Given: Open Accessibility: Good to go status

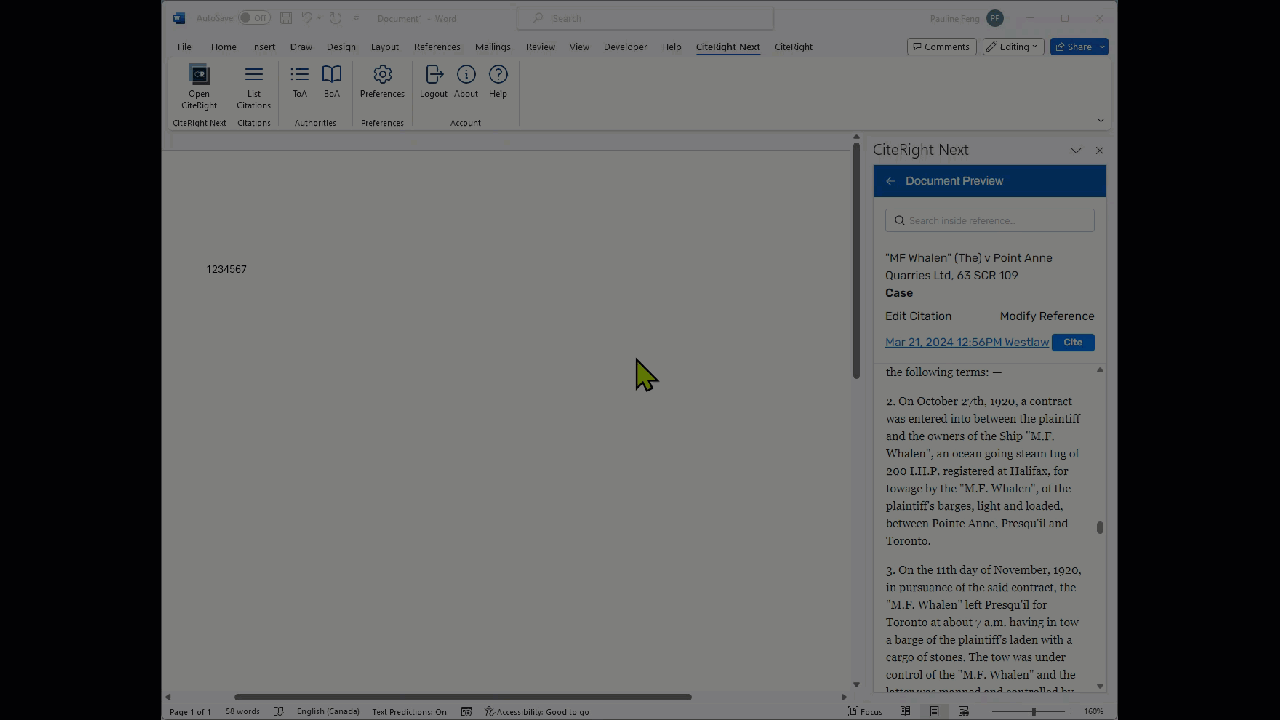Looking at the screenshot, I should coord(537,711).
